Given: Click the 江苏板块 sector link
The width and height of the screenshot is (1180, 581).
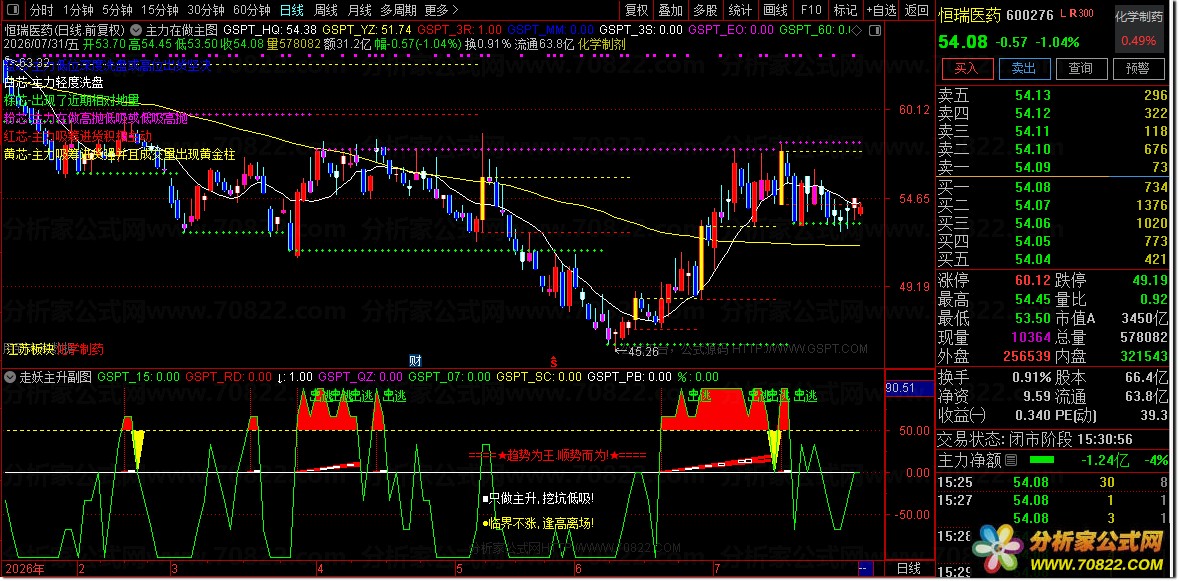Looking at the screenshot, I should click(30, 349).
